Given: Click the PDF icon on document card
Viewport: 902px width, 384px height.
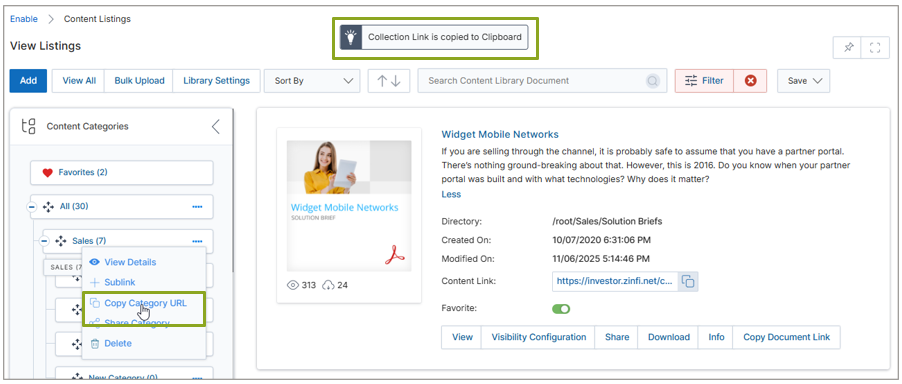Looking at the screenshot, I should 395,255.
